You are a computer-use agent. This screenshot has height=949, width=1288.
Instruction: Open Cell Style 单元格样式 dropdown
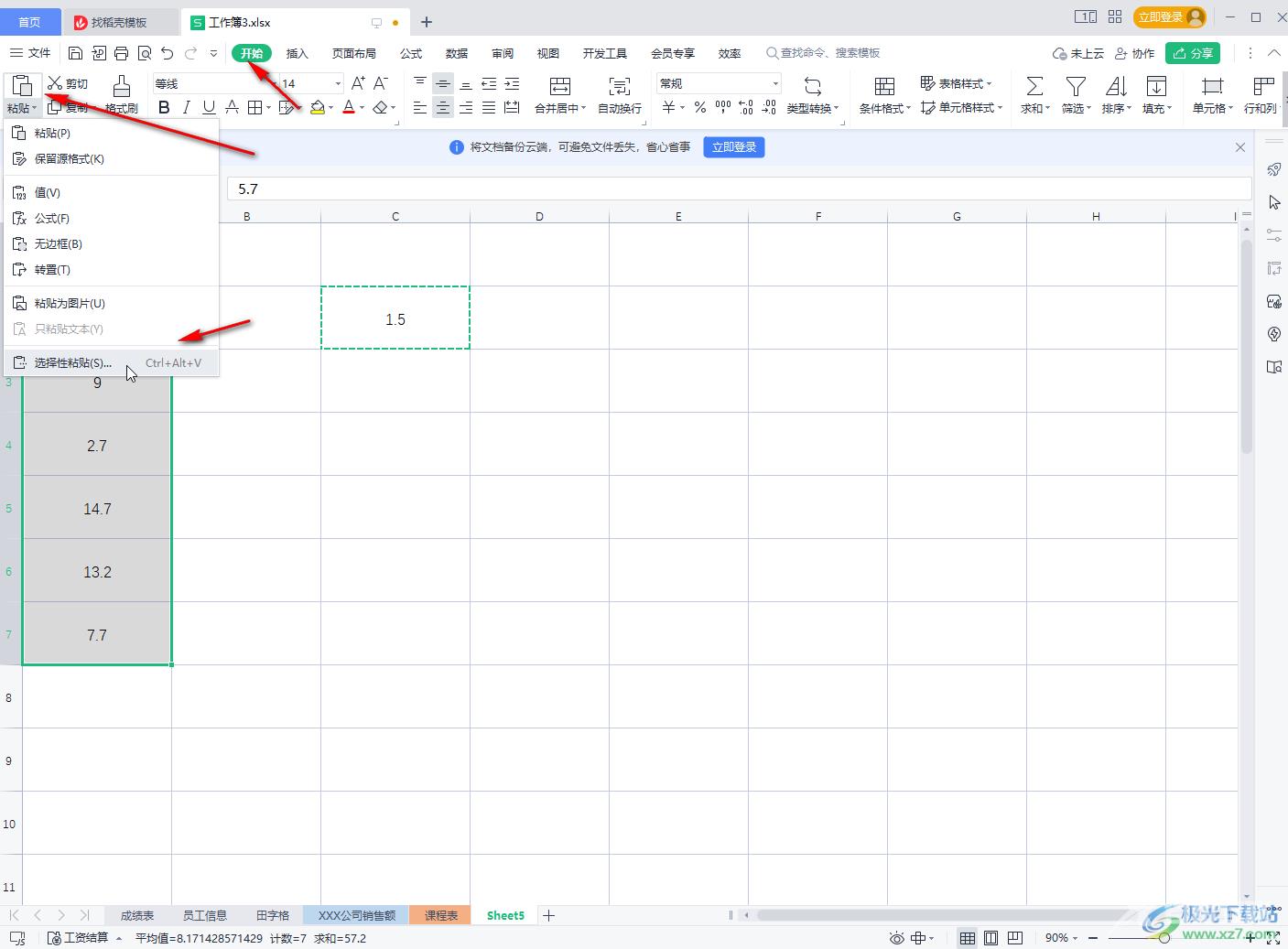coord(961,108)
